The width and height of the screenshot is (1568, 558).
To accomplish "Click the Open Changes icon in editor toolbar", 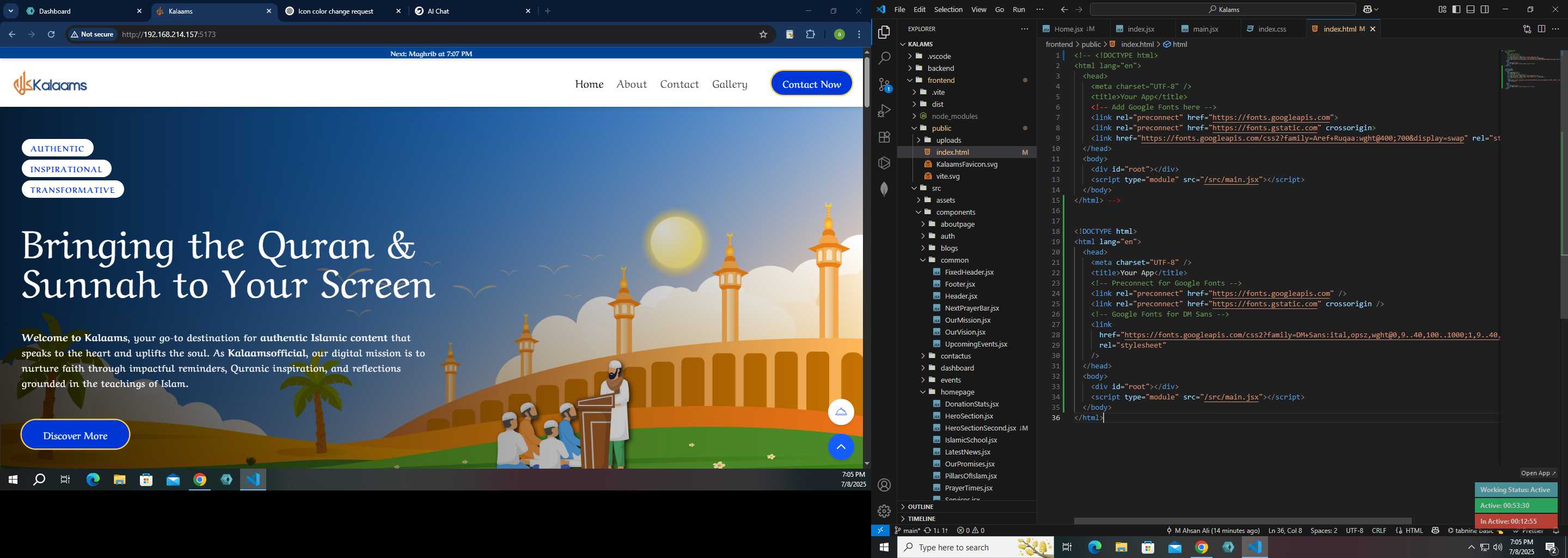I will pyautogui.click(x=1527, y=29).
